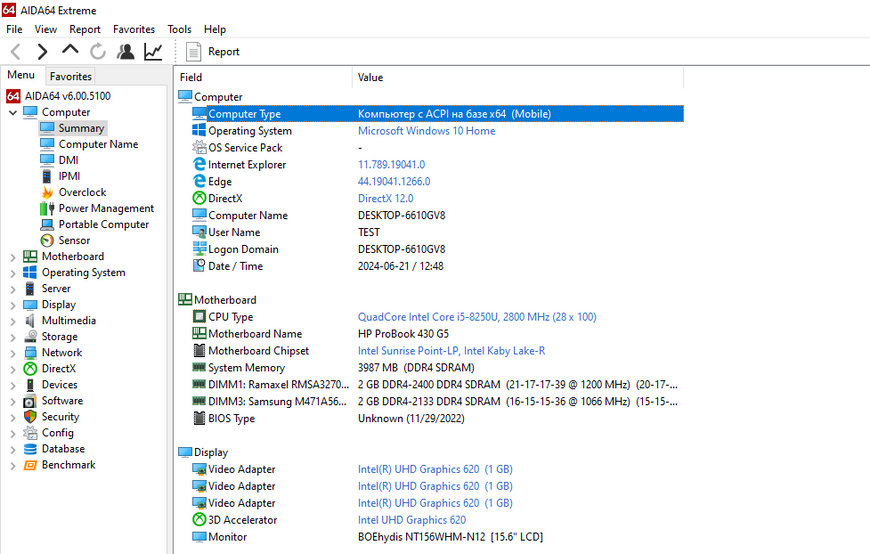Open Intel Sunrise Point-LP chipset link
This screenshot has width=870, height=554.
[451, 351]
